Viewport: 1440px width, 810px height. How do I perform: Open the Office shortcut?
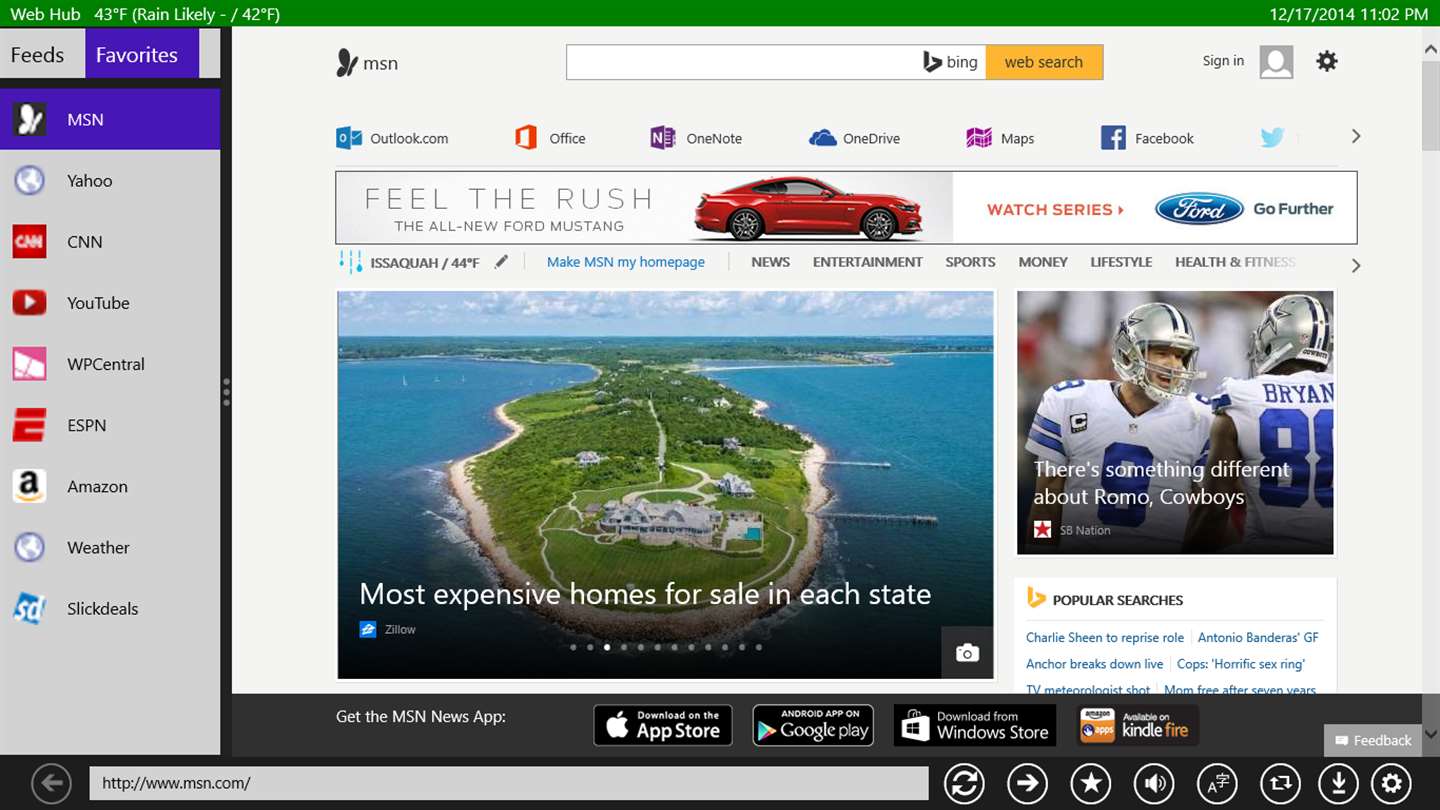pyautogui.click(x=550, y=138)
